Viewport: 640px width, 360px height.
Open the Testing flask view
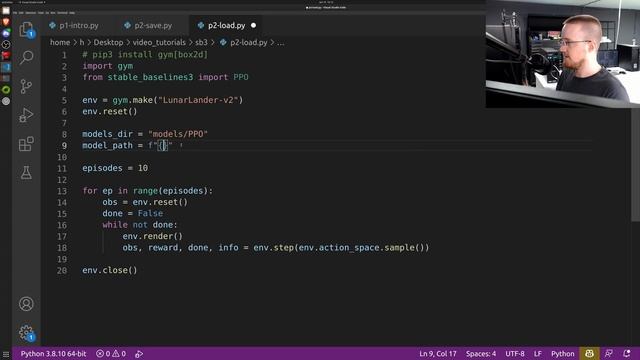[26, 172]
